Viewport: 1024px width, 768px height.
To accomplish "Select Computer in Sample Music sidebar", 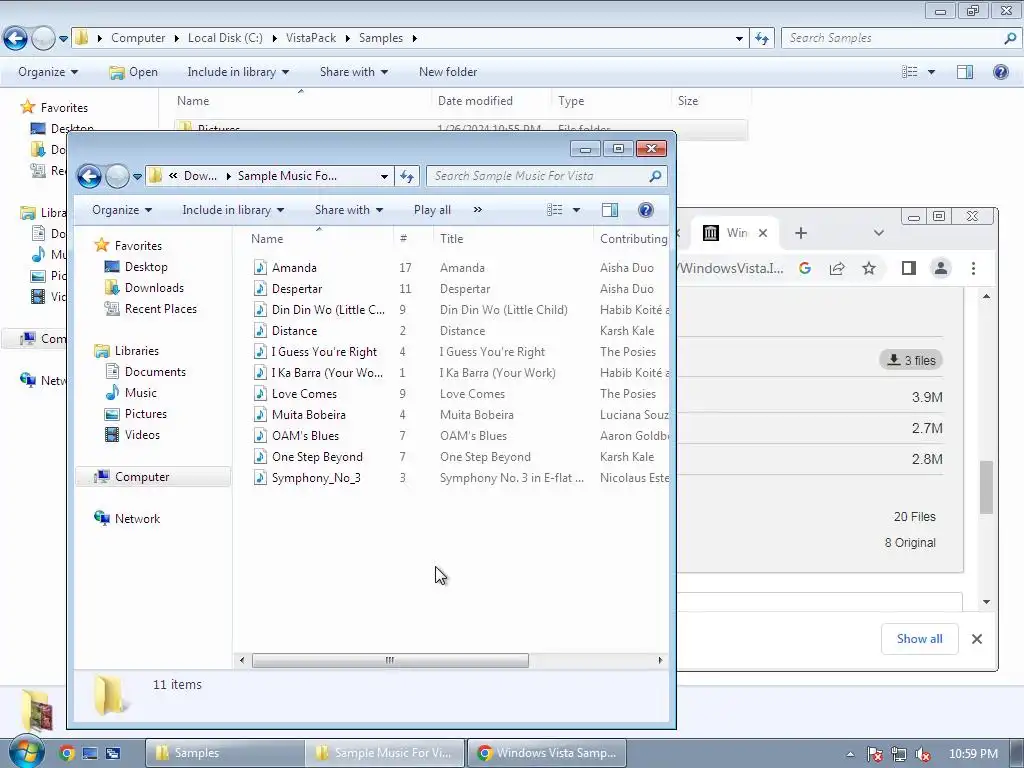I will [142, 477].
